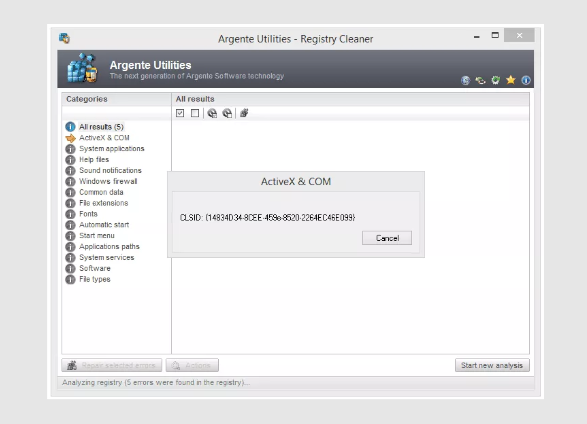Click the first globe search toolbar icon
This screenshot has width=587, height=424.
point(212,113)
